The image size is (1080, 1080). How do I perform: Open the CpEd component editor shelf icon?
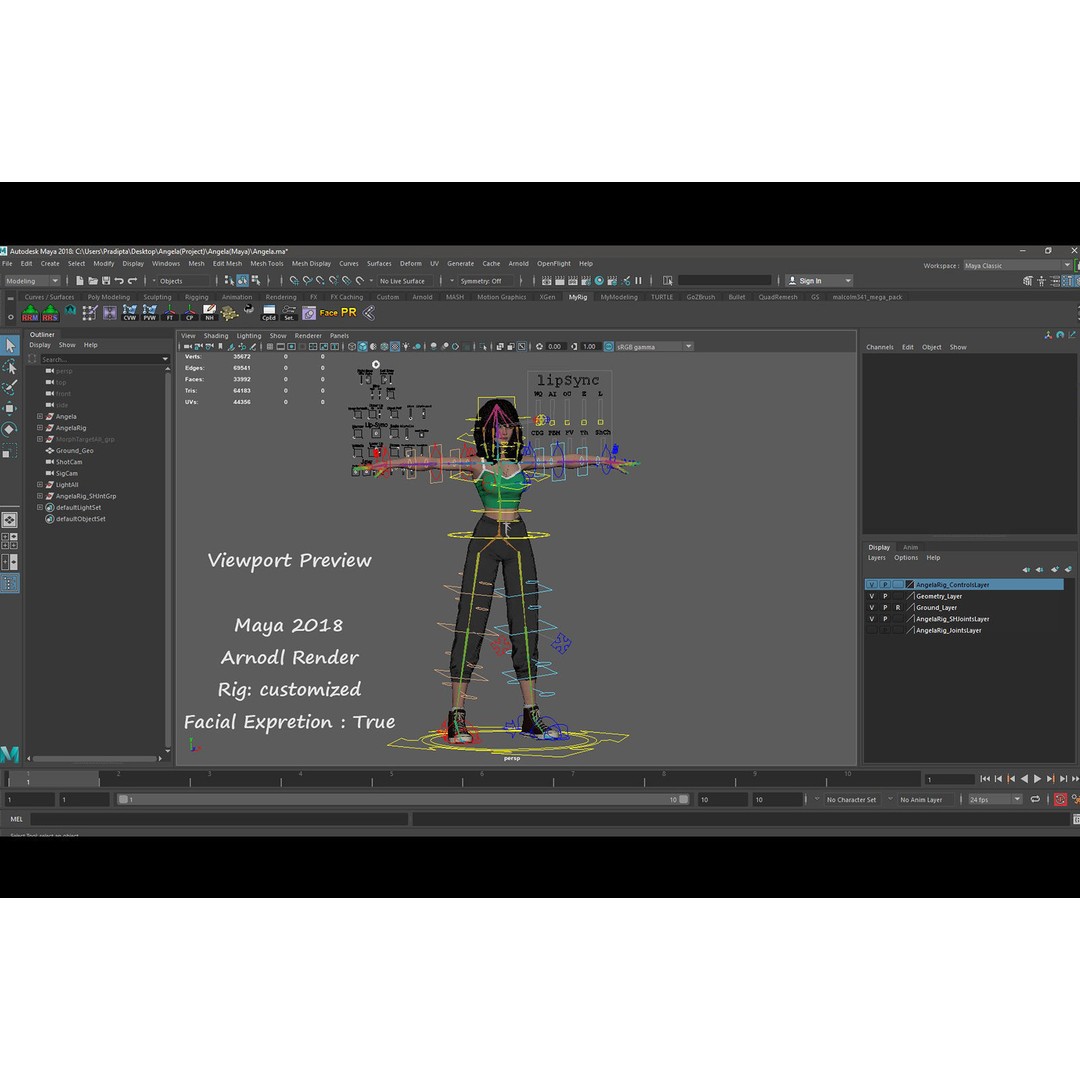click(269, 313)
